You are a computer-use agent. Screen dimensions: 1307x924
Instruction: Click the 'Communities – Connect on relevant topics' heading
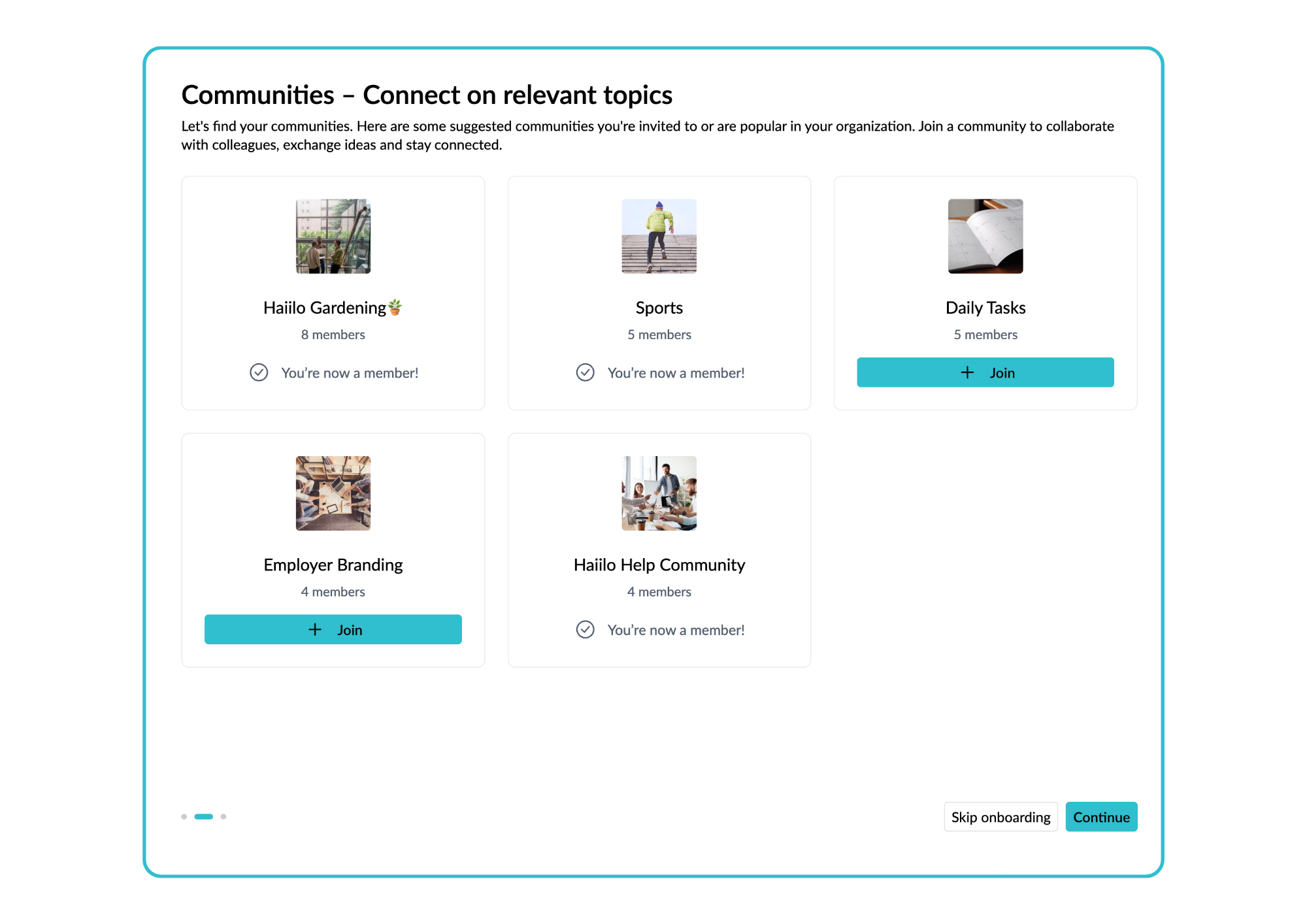[427, 95]
